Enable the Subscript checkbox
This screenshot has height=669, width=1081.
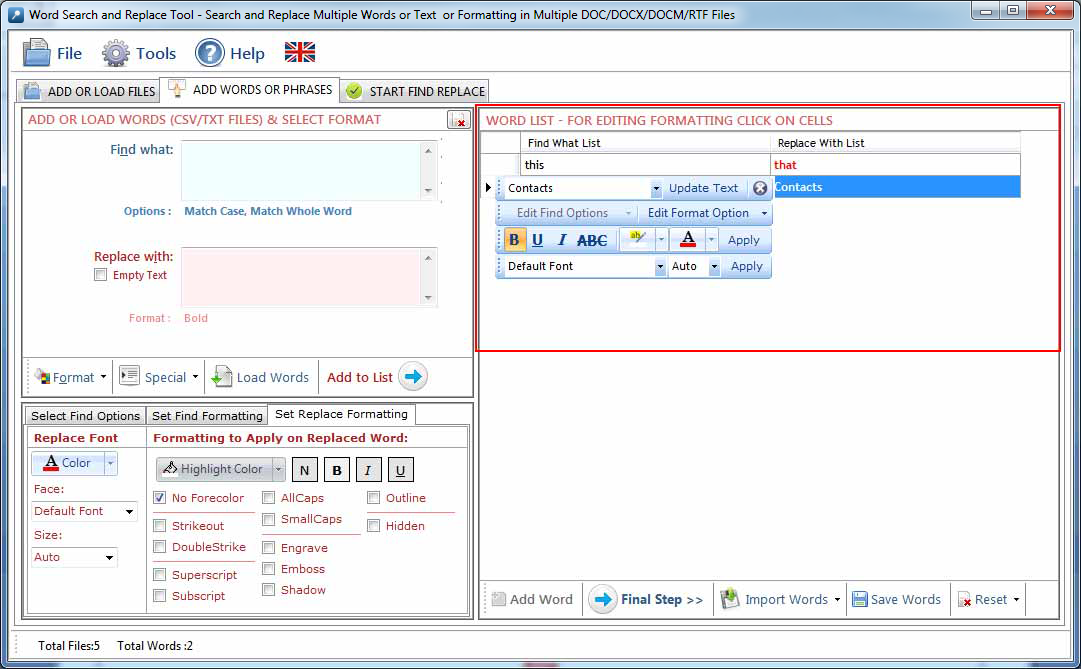(x=160, y=595)
